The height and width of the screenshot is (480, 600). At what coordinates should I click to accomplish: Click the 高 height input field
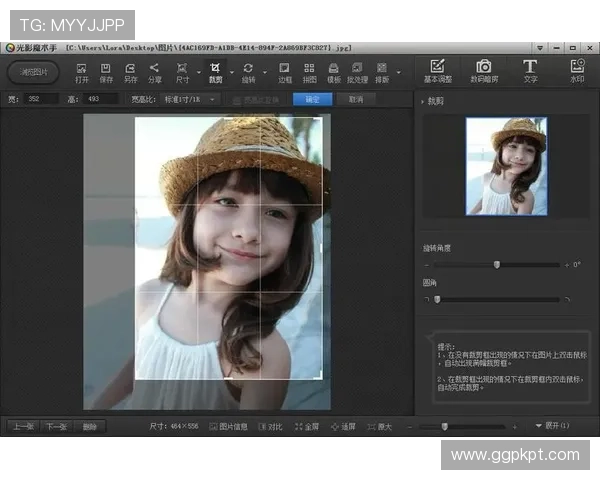101,99
